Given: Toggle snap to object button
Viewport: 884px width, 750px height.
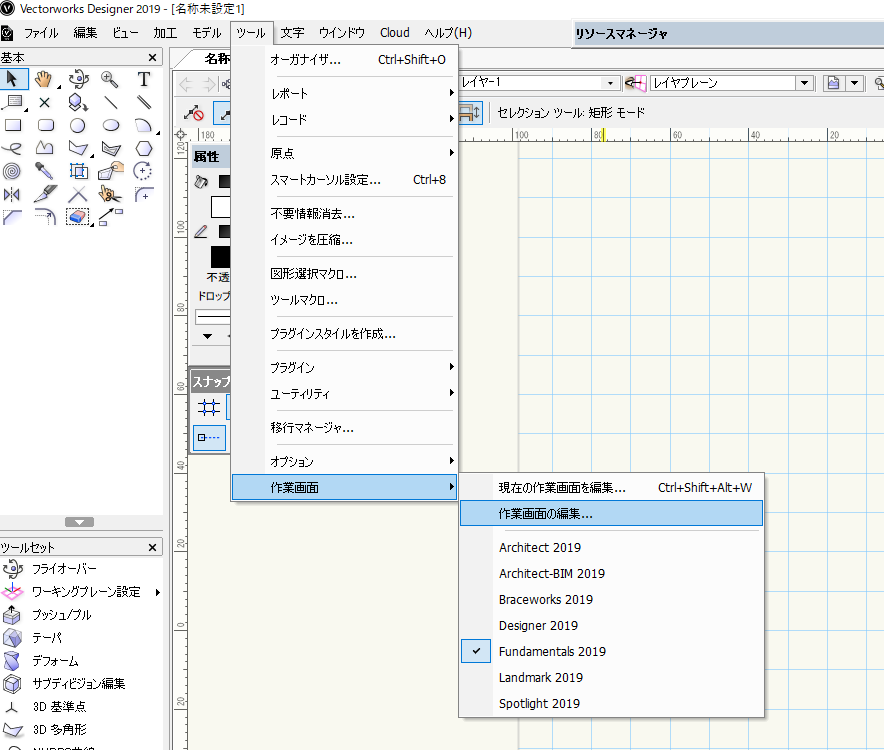Looking at the screenshot, I should pyautogui.click(x=209, y=438).
